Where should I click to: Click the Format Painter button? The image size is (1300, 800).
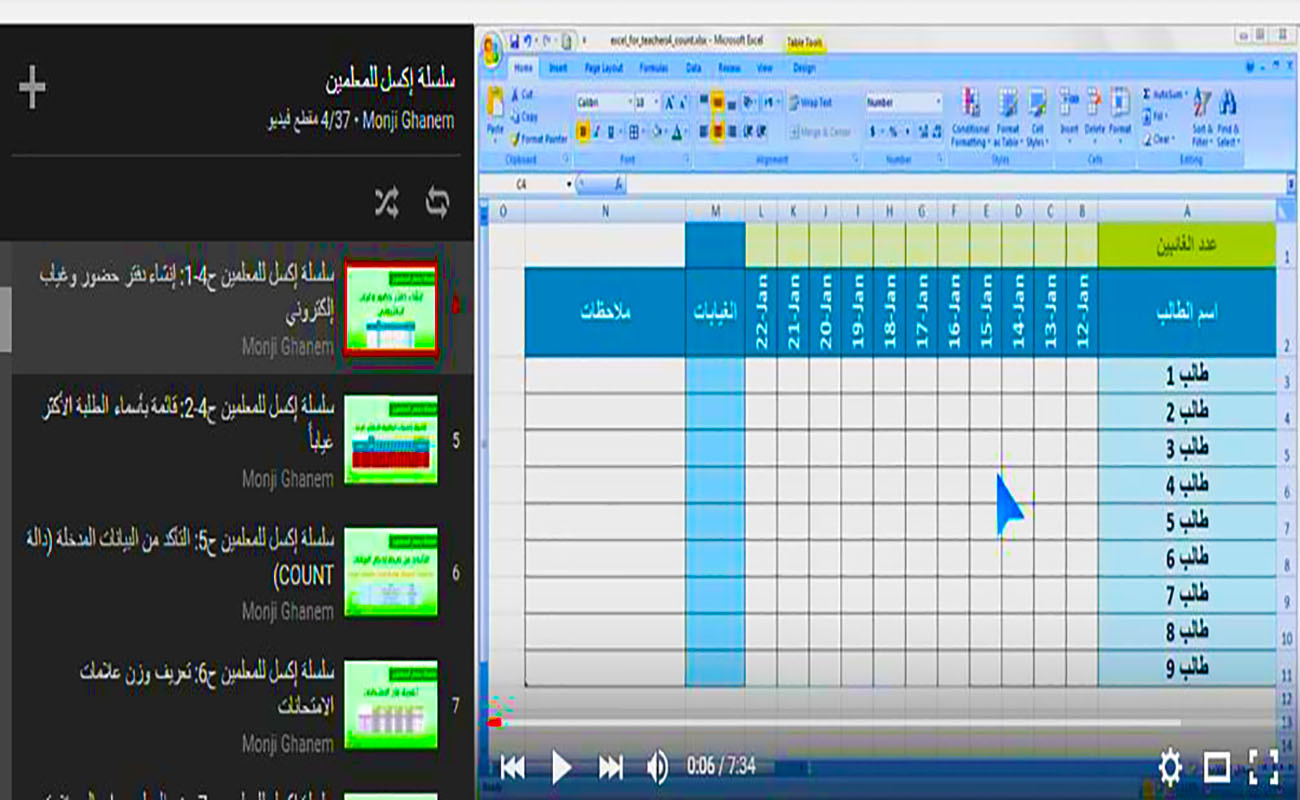[539, 139]
